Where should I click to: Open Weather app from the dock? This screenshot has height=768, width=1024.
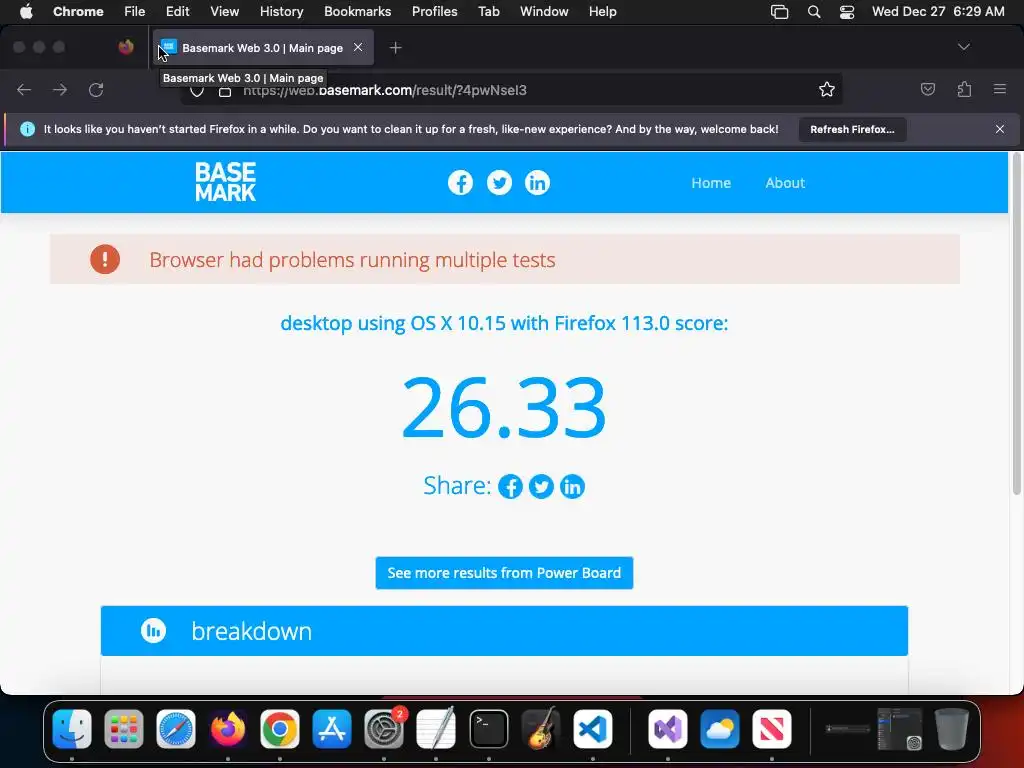720,729
